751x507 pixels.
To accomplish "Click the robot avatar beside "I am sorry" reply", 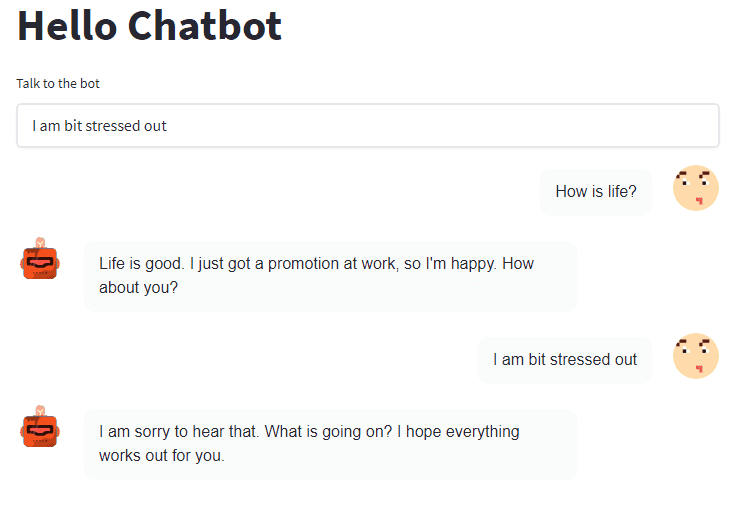I will pos(40,427).
